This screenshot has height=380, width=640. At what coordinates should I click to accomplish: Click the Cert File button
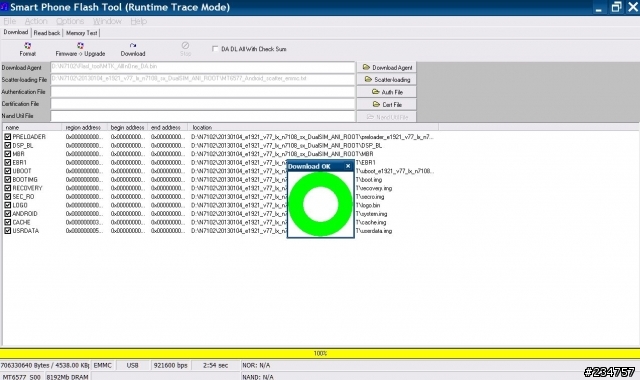387,104
